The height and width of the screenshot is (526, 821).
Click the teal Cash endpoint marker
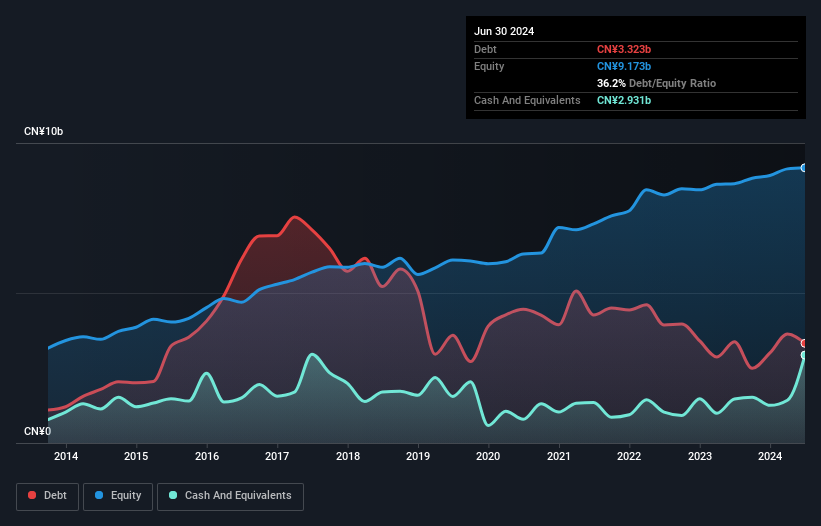point(804,355)
